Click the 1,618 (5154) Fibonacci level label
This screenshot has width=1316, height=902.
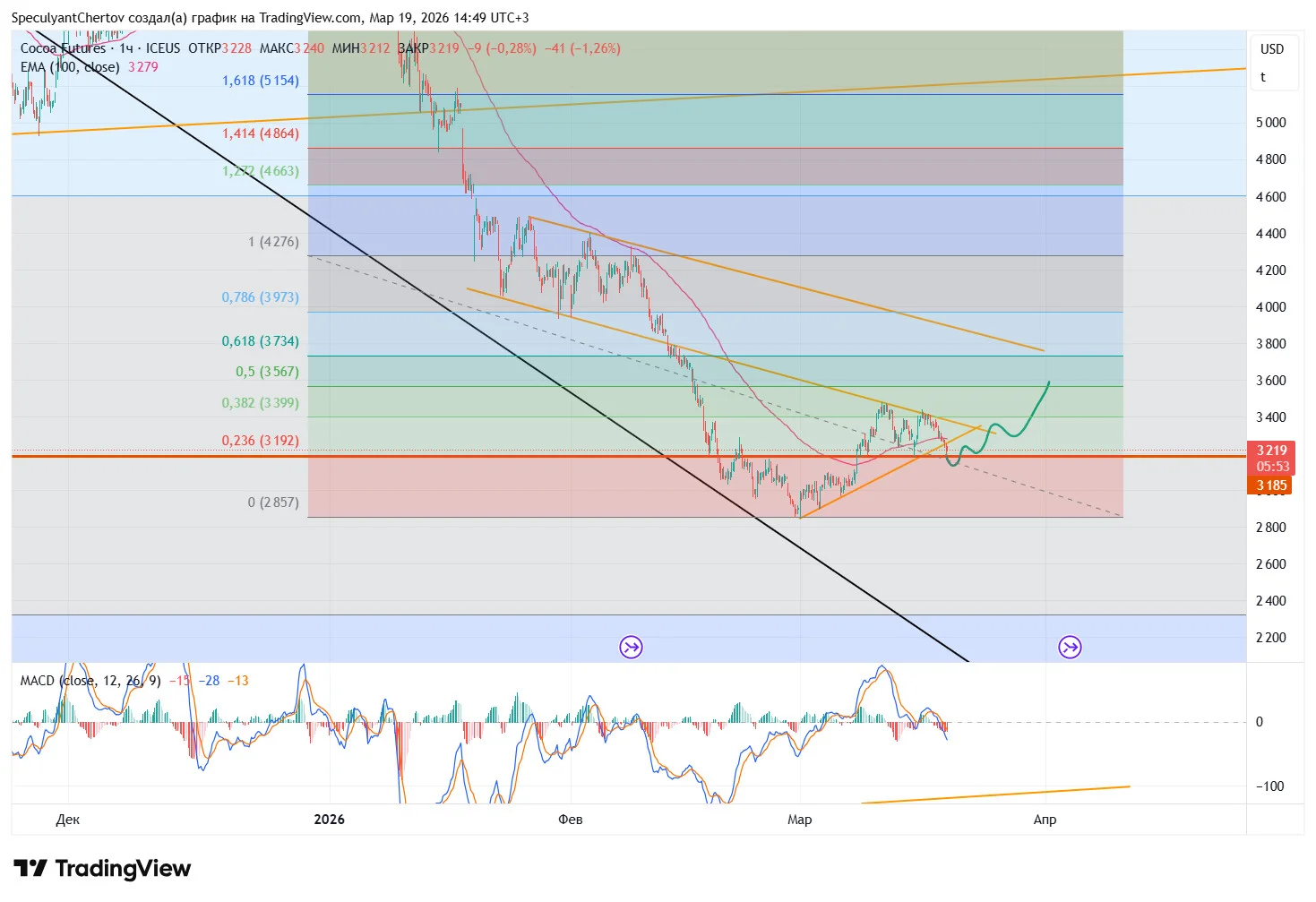coord(261,81)
